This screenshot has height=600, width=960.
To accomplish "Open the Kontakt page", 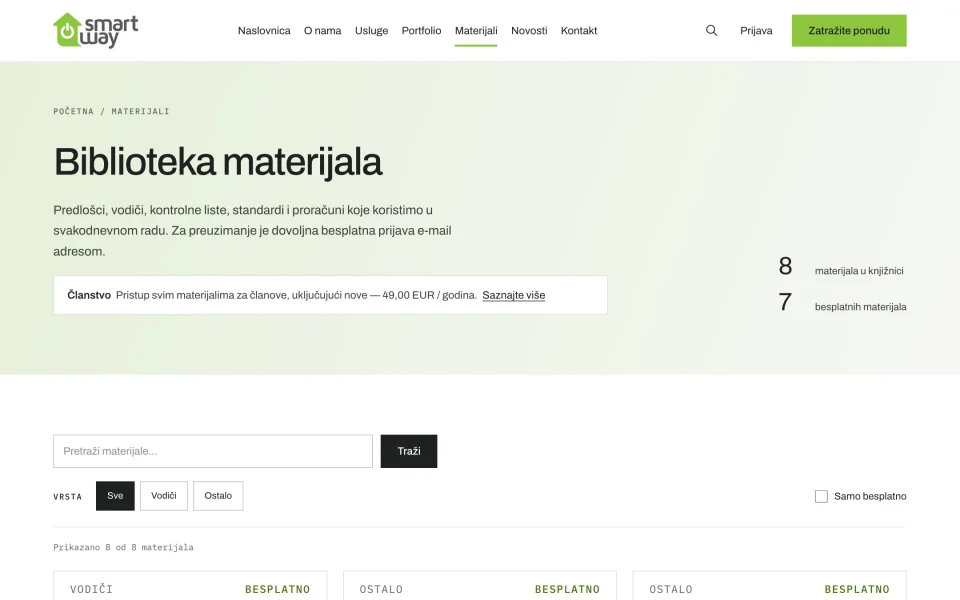I will (579, 31).
